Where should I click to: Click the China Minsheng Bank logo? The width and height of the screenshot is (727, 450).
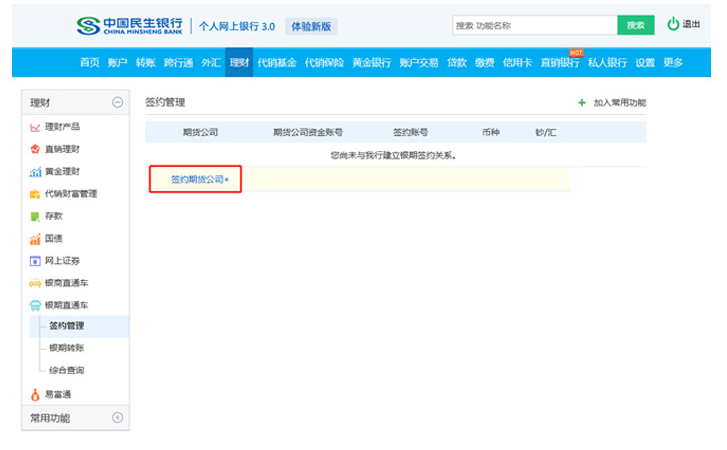[133, 25]
